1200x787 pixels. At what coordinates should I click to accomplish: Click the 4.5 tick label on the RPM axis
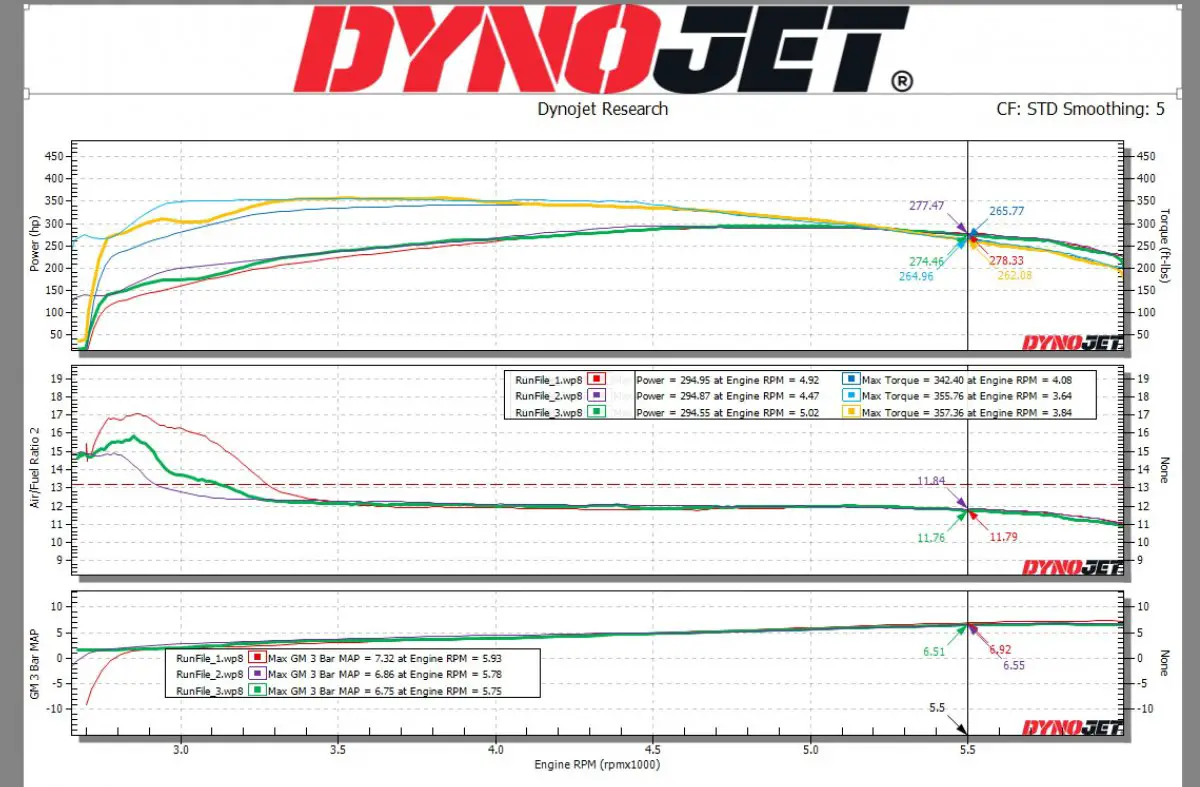[x=653, y=748]
